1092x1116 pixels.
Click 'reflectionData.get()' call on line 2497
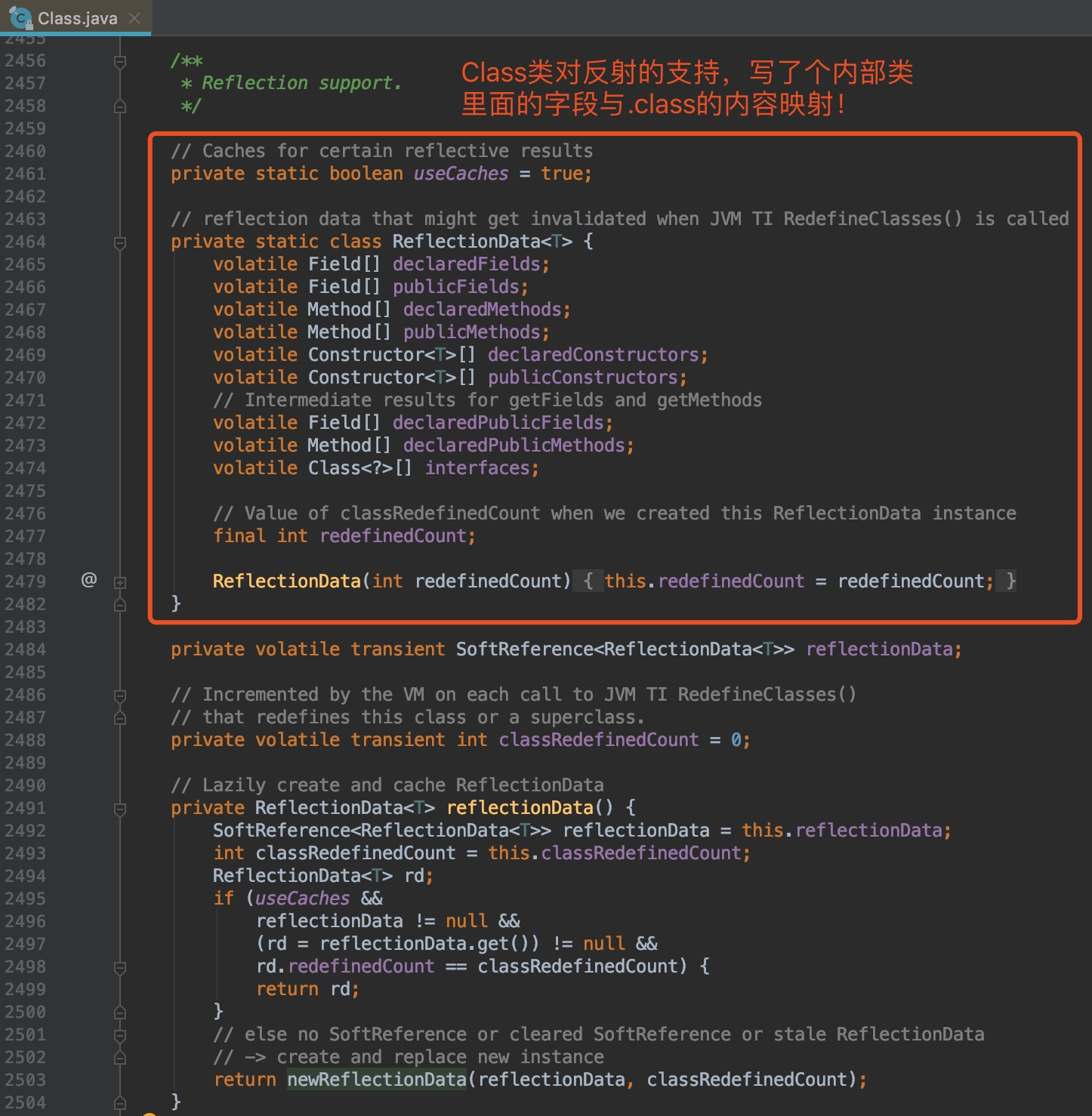(x=424, y=944)
